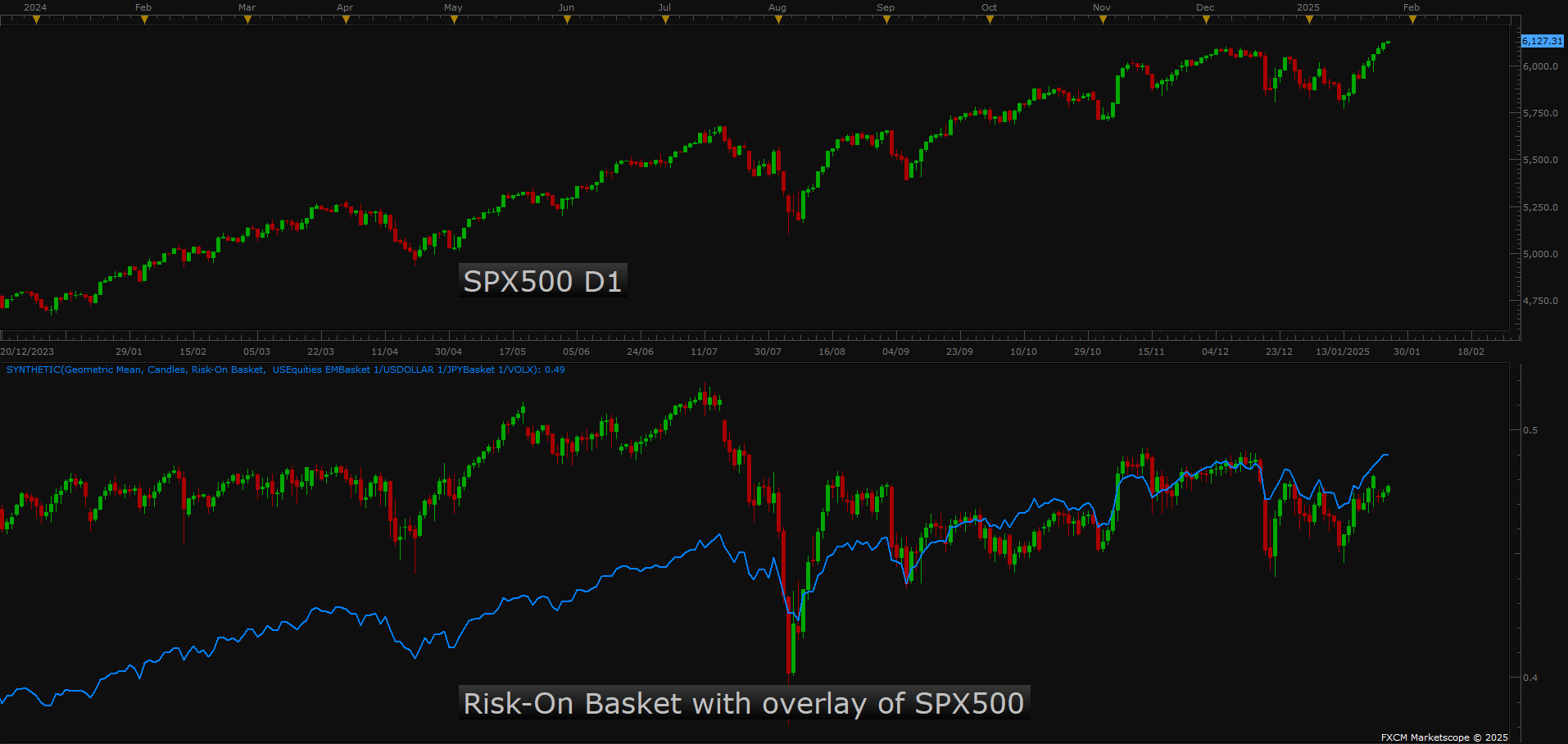Click the 5,250.0 price axis label
Image resolution: width=1568 pixels, height=744 pixels.
click(1540, 207)
